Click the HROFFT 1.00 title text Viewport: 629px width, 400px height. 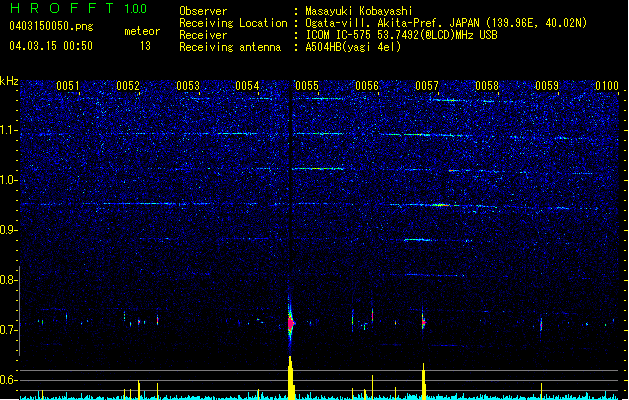point(78,8)
